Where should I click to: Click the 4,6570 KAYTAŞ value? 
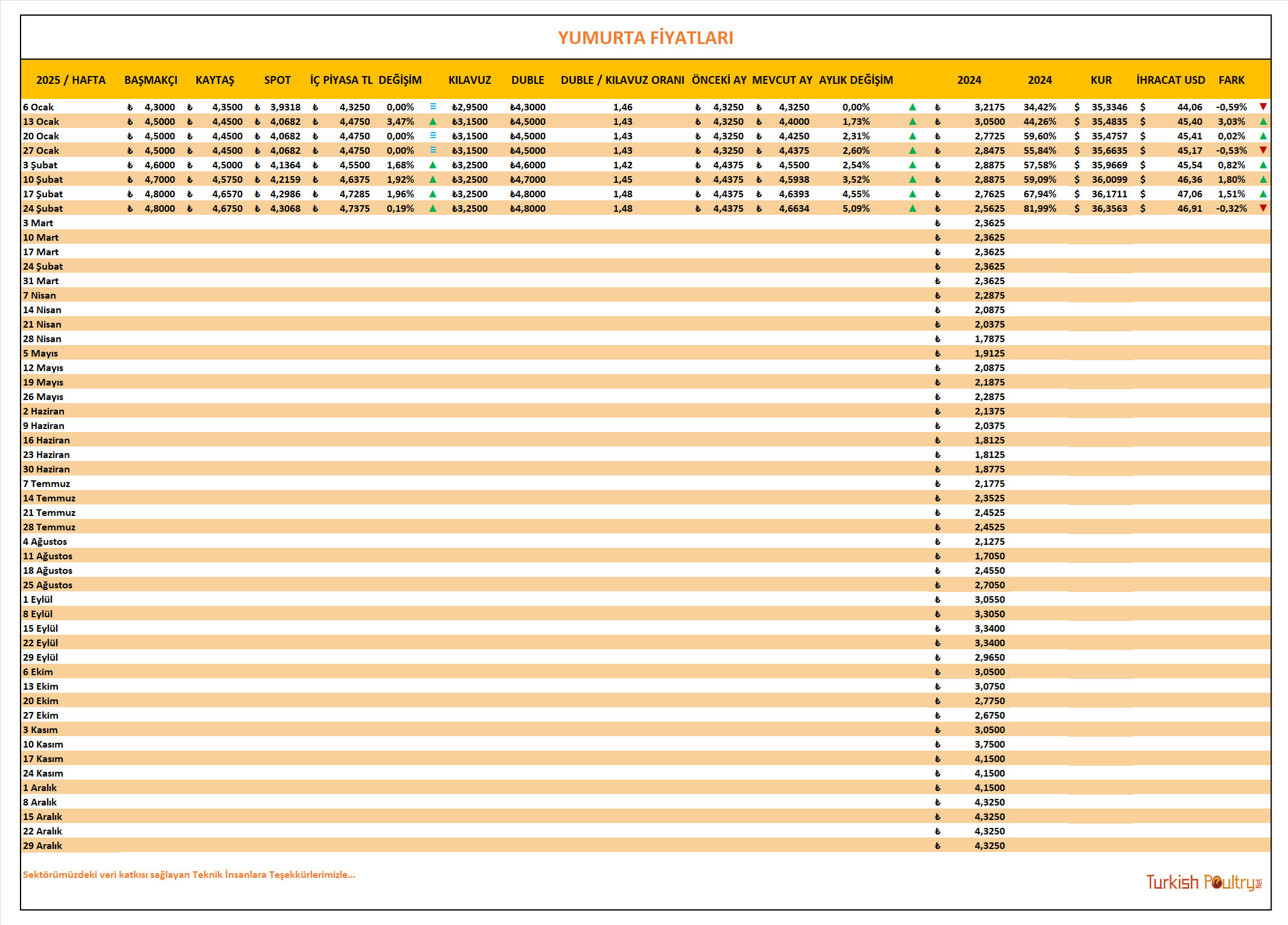[227, 194]
